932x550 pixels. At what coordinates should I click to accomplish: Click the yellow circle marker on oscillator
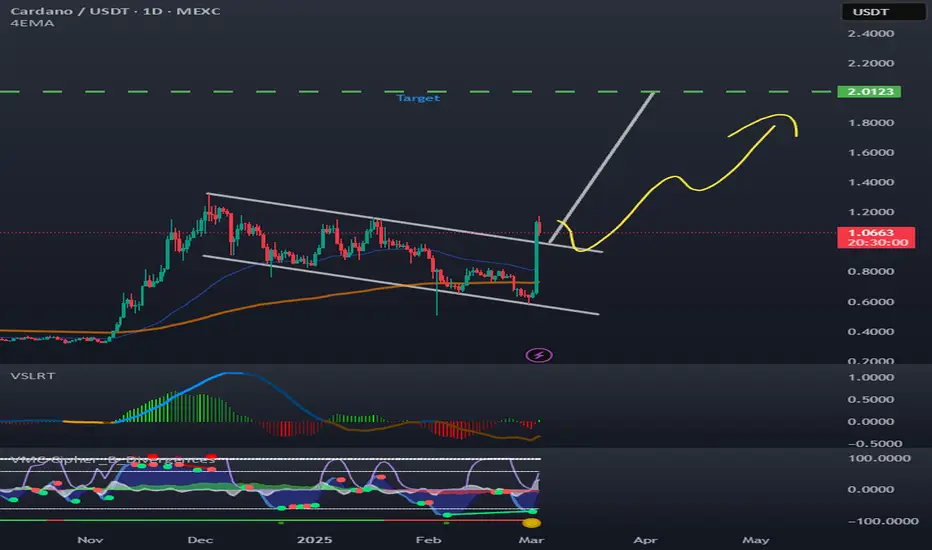click(531, 523)
